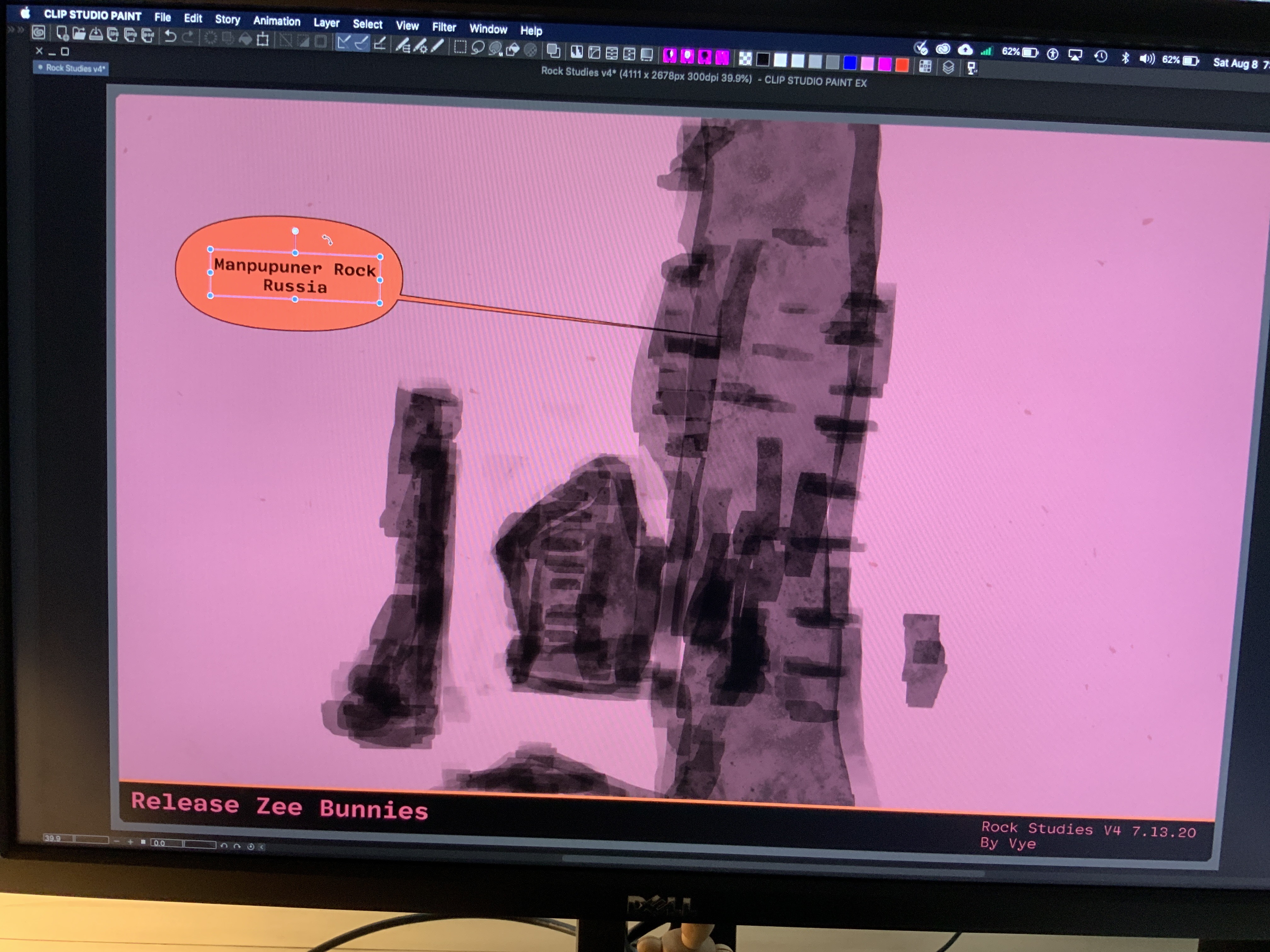
Task: Click the pen-with-gear settings icon
Action: tap(420, 46)
